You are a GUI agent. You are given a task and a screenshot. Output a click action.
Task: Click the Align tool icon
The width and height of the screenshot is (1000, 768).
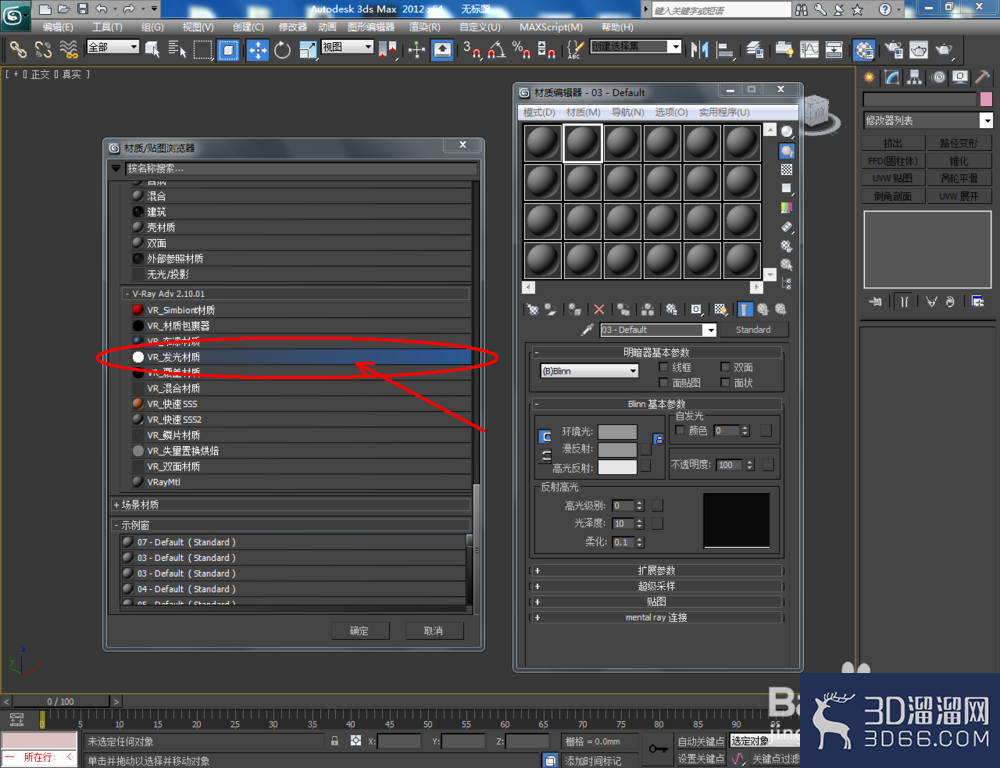click(725, 50)
